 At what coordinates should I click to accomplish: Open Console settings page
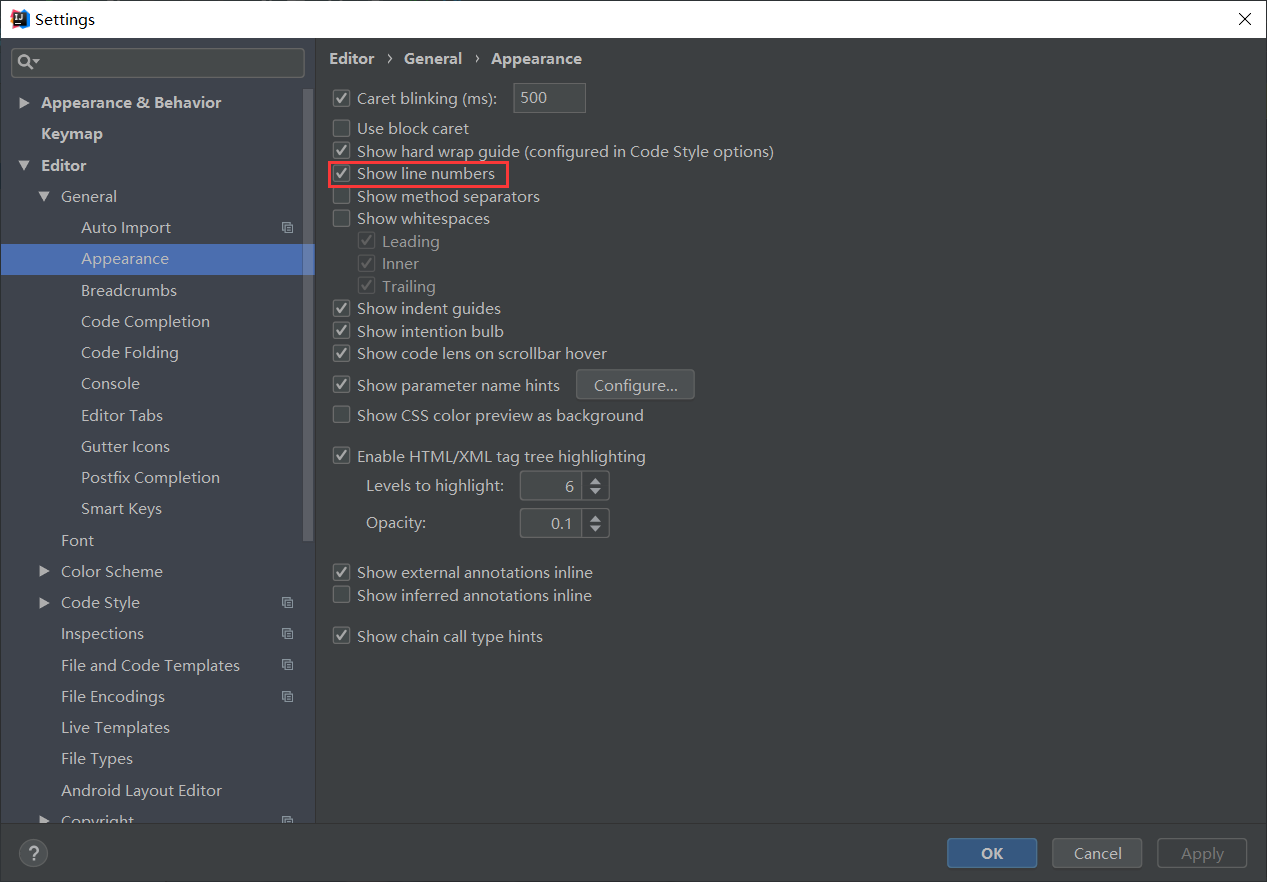click(x=110, y=384)
